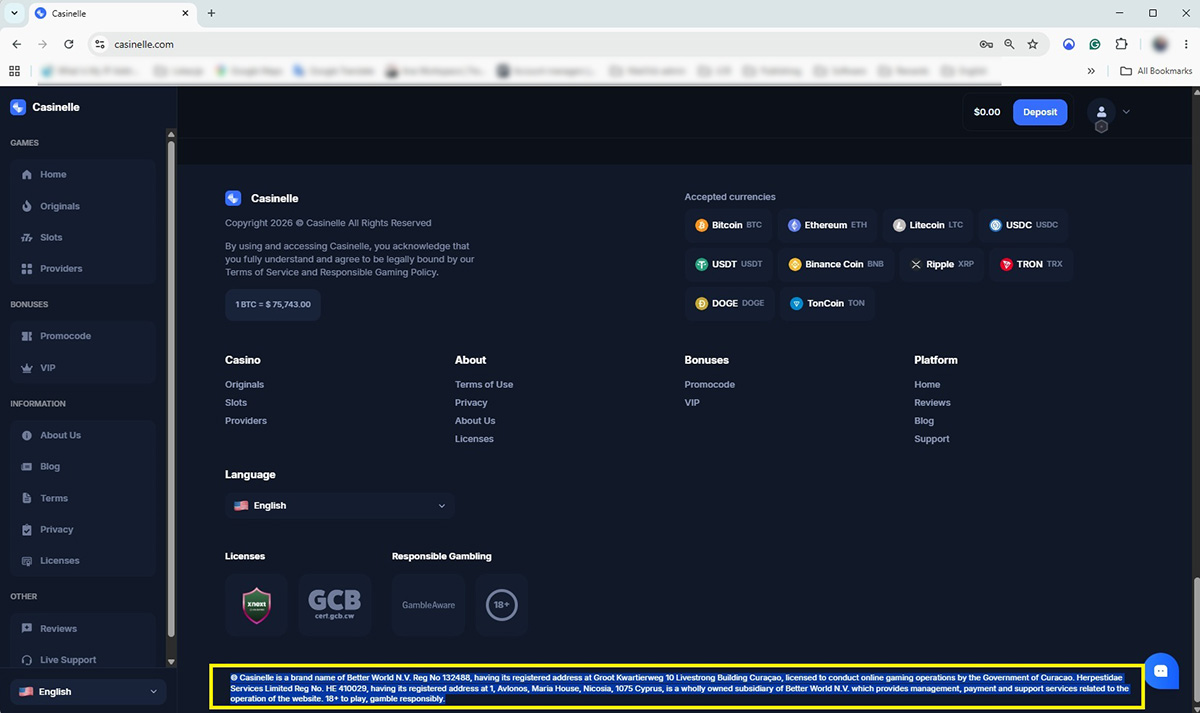Click the 1 BTC = $75,743.00 rate box
Screen dimensions: 1200x713
[273, 304]
